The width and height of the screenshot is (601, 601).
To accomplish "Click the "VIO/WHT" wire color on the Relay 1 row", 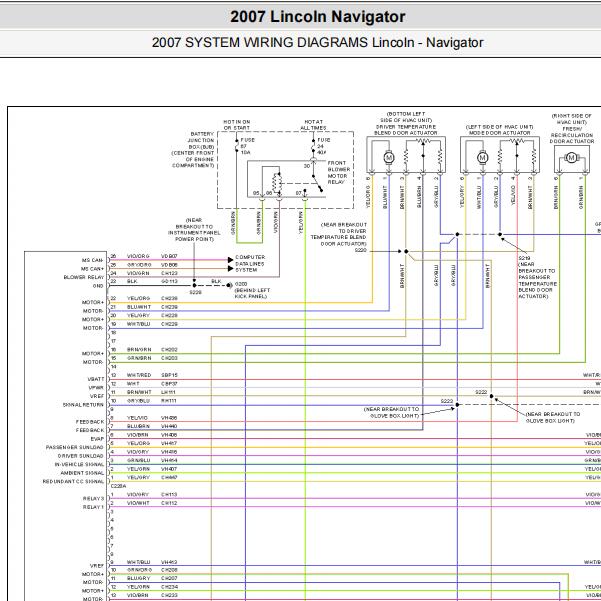I will pyautogui.click(x=138, y=503).
